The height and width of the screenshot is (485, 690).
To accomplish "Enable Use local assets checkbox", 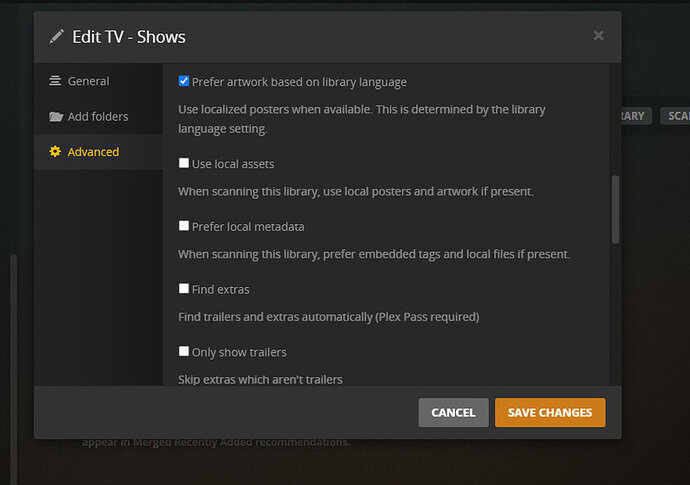I will [x=184, y=163].
